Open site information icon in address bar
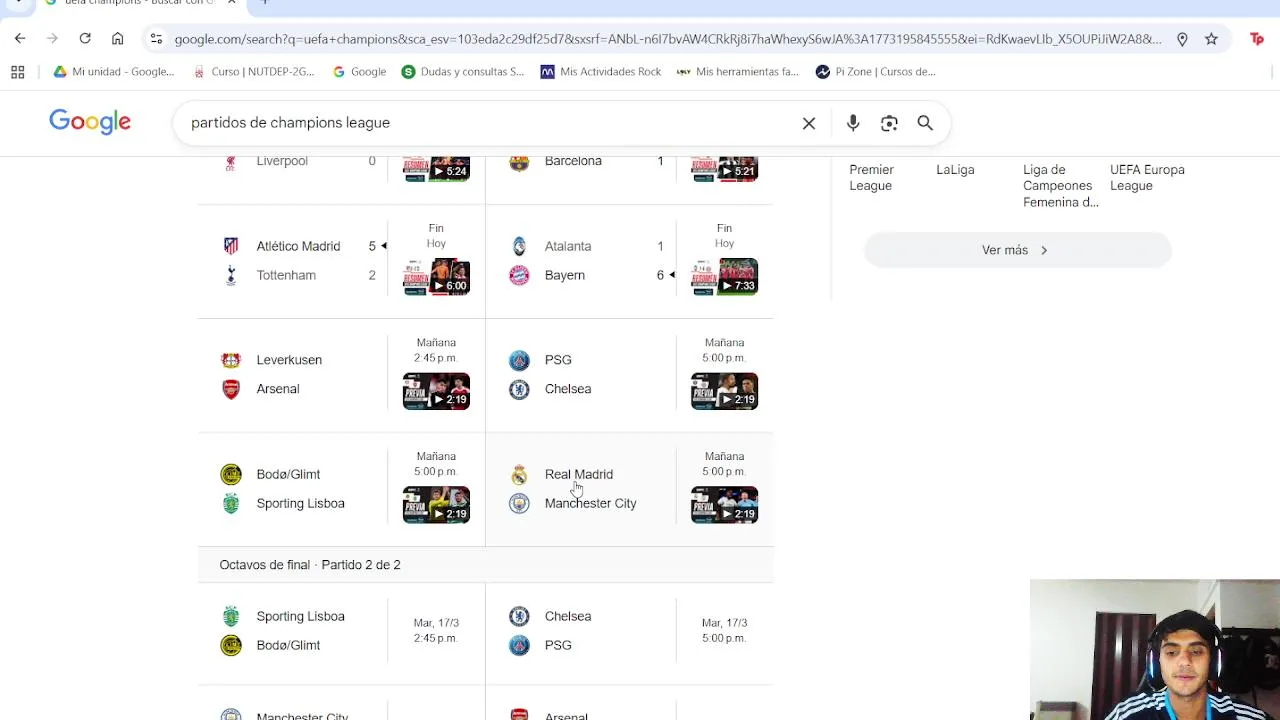Screen dimensions: 1280x720 pos(156,39)
